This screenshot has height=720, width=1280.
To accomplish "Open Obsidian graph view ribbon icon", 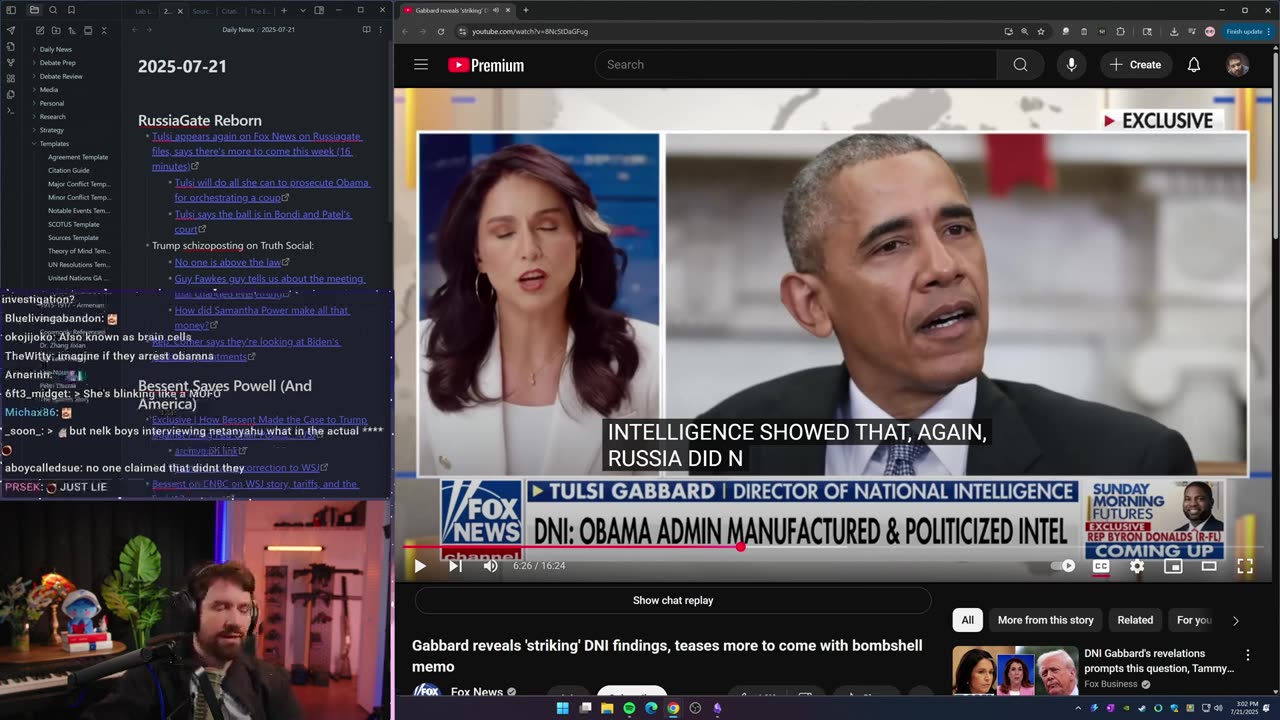I will (11, 62).
